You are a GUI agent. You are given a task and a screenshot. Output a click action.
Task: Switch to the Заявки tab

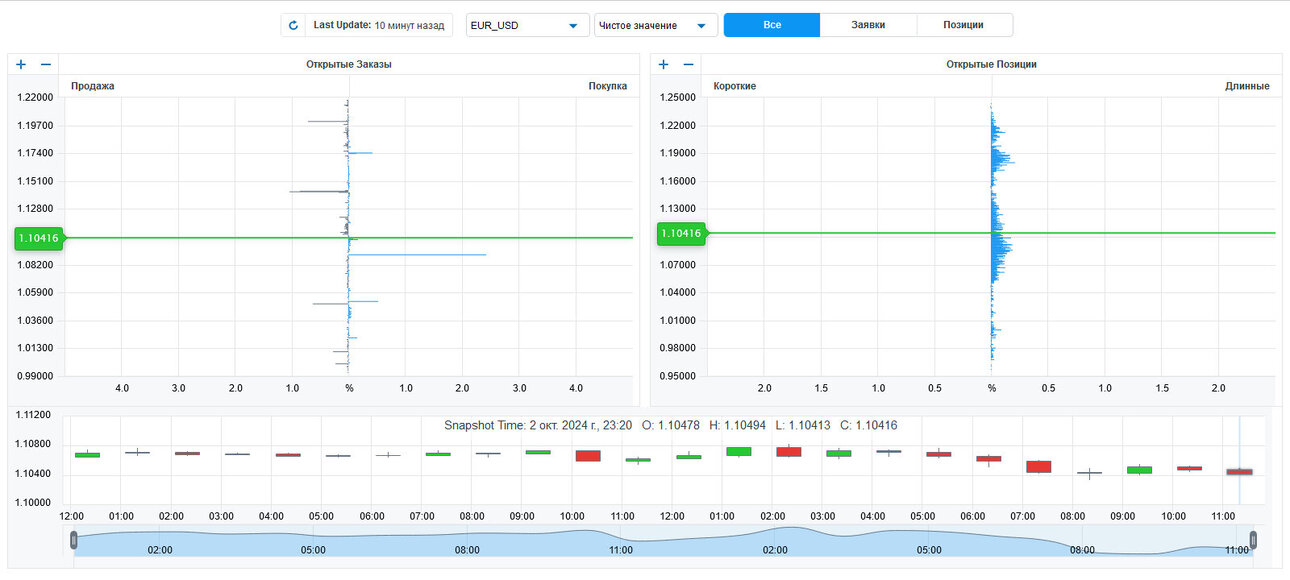[x=868, y=25]
